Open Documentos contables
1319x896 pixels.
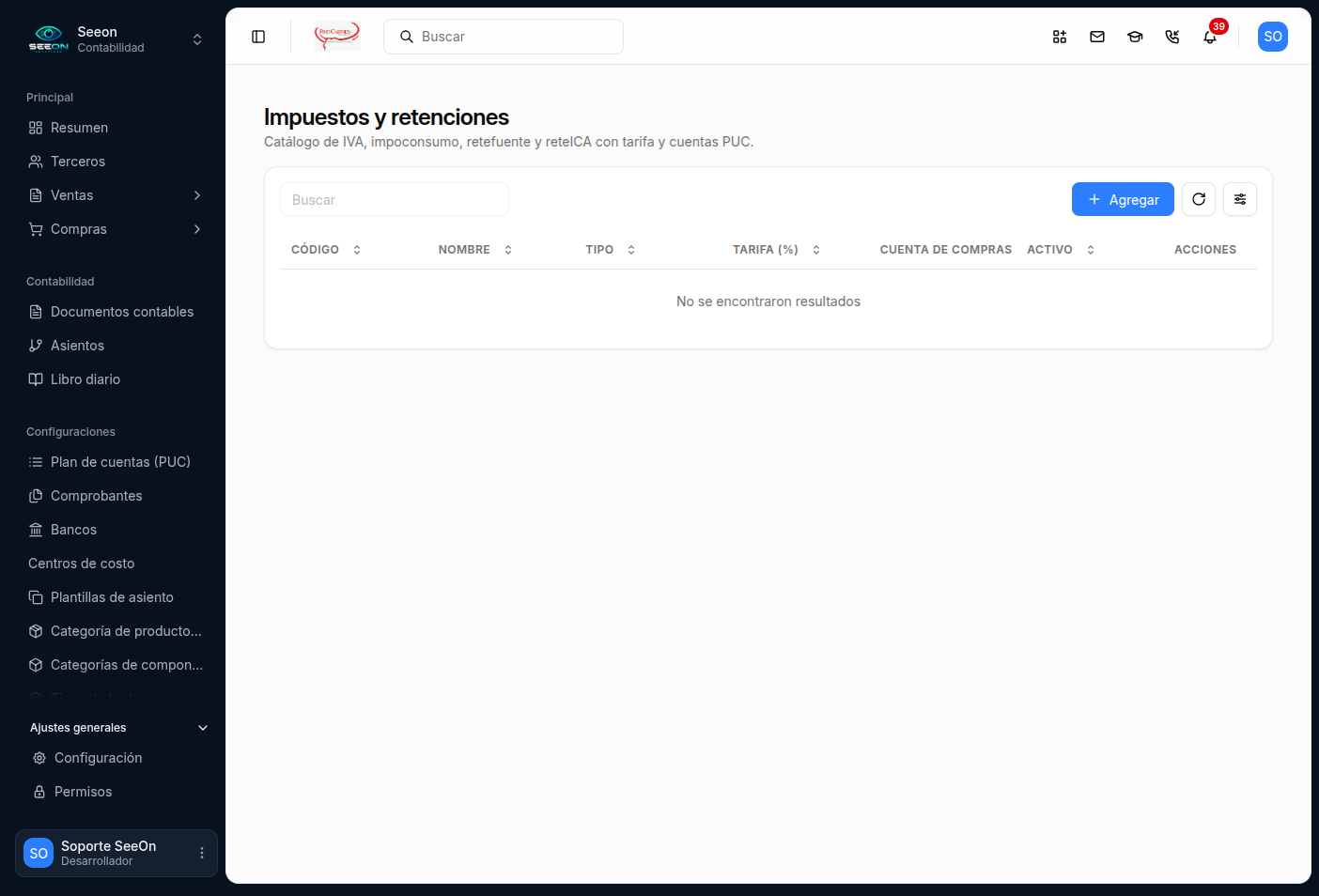[116, 312]
